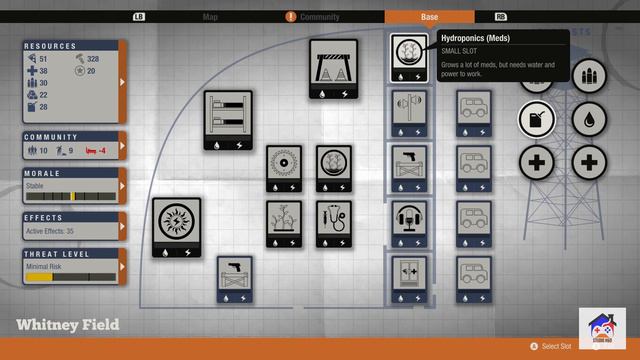Select the ammo bullets outpost
The width and height of the screenshot is (640, 360).
click(x=589, y=76)
